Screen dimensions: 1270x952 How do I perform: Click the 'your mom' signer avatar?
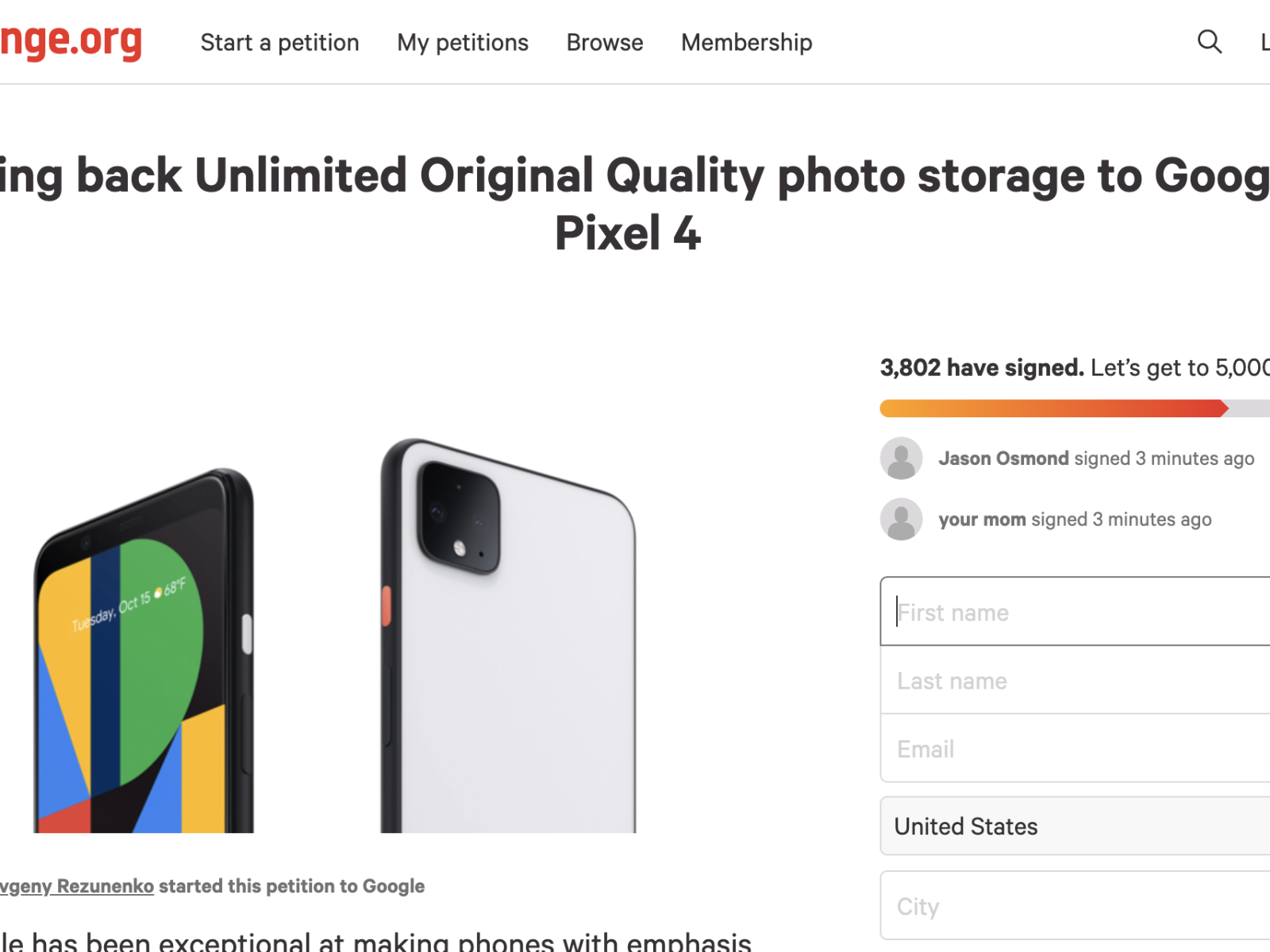901,520
